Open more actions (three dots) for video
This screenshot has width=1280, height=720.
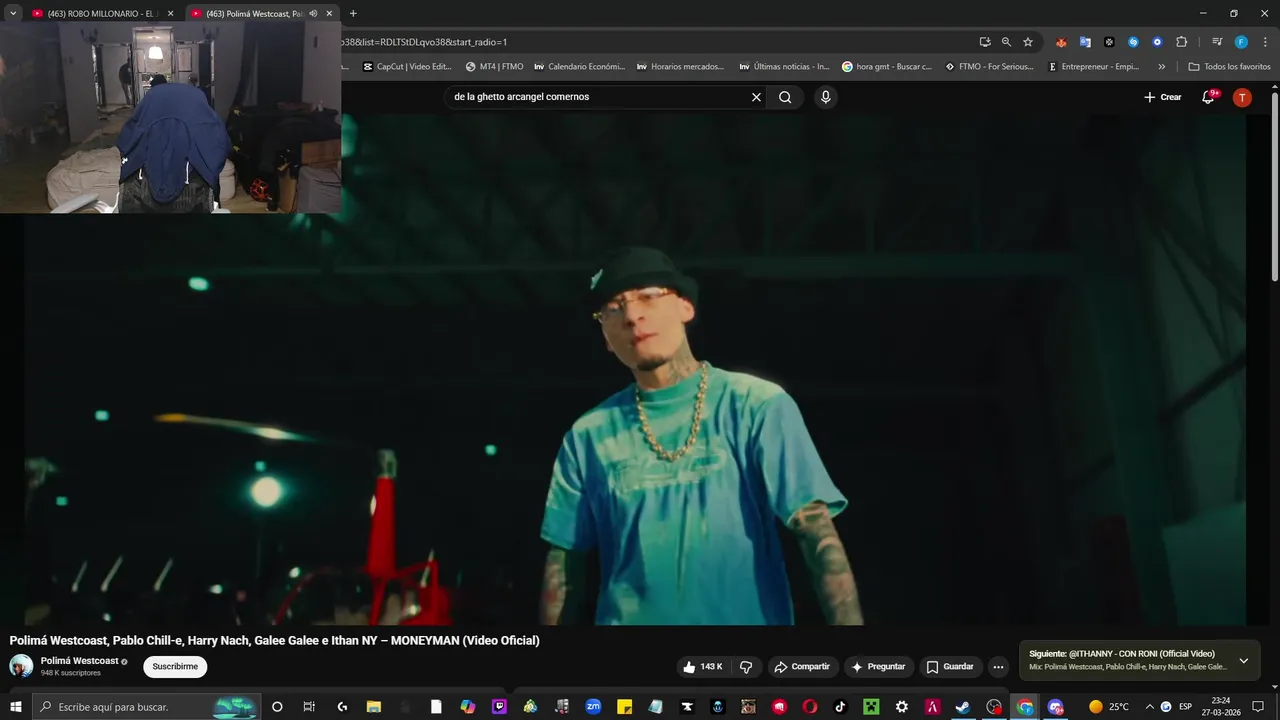[x=998, y=667]
